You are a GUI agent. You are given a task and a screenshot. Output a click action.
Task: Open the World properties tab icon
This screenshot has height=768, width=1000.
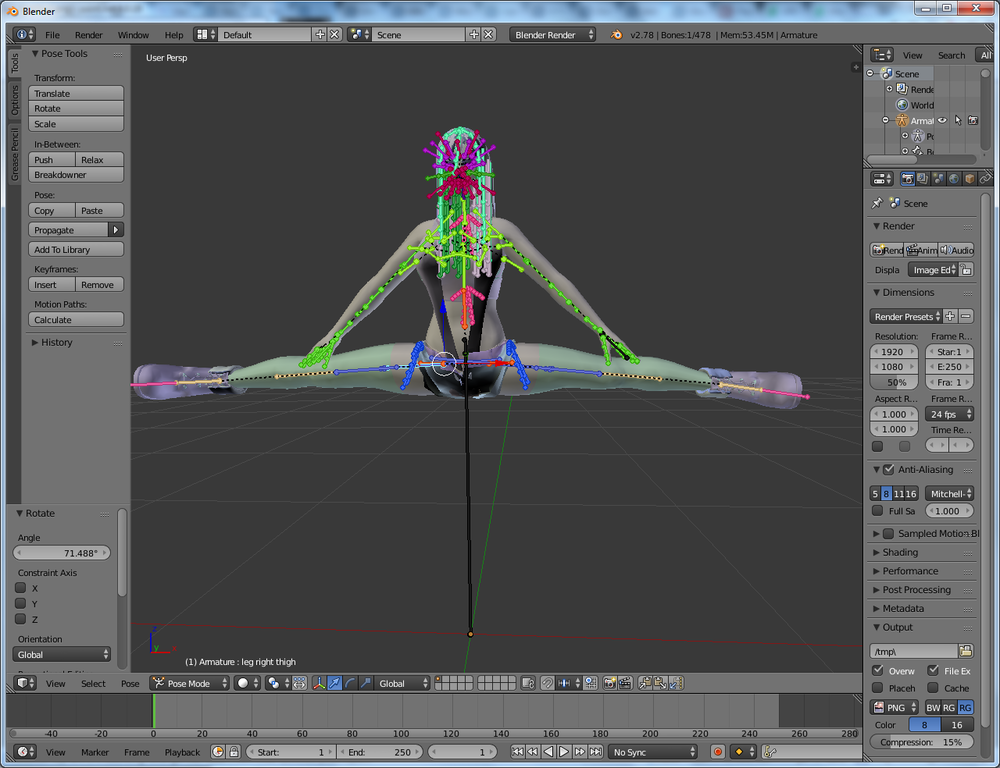pyautogui.click(x=954, y=179)
